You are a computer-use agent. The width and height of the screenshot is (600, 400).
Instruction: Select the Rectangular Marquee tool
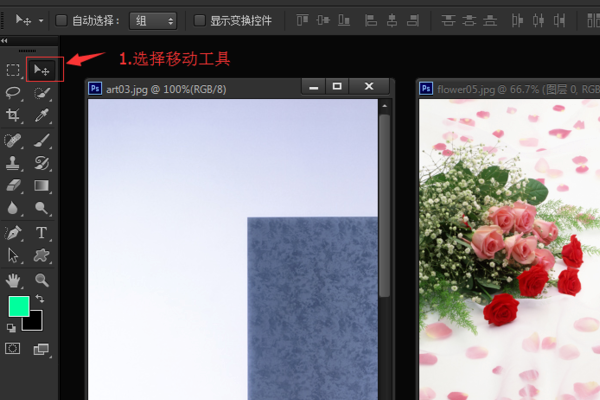[13, 70]
